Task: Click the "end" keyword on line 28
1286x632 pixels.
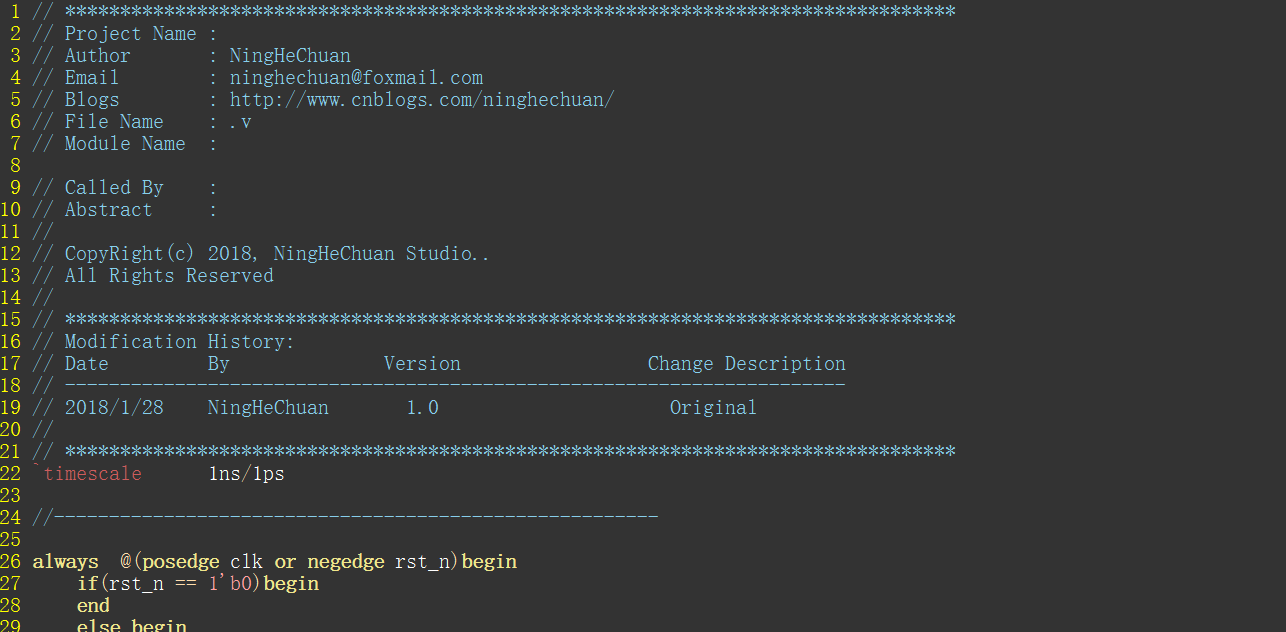Action: click(93, 606)
